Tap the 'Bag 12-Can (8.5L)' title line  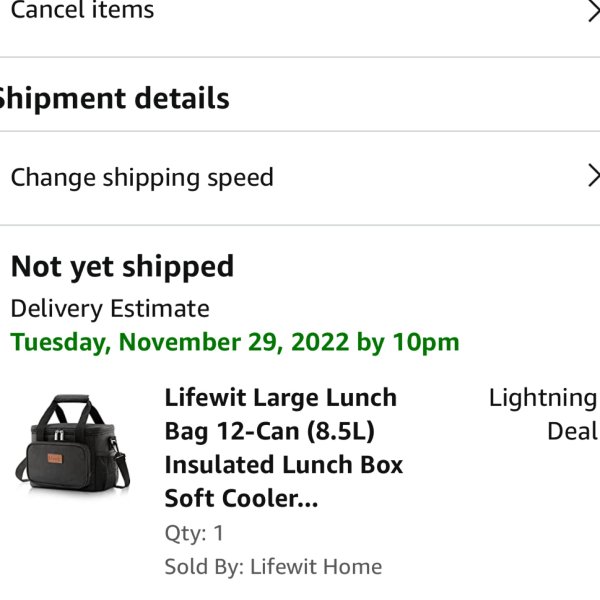(269, 432)
